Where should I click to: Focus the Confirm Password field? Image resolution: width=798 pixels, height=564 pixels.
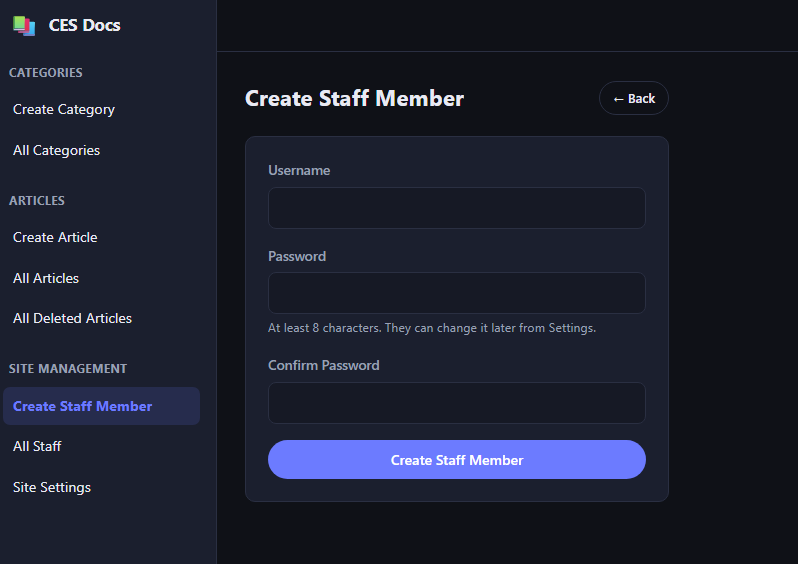pyautogui.click(x=457, y=403)
